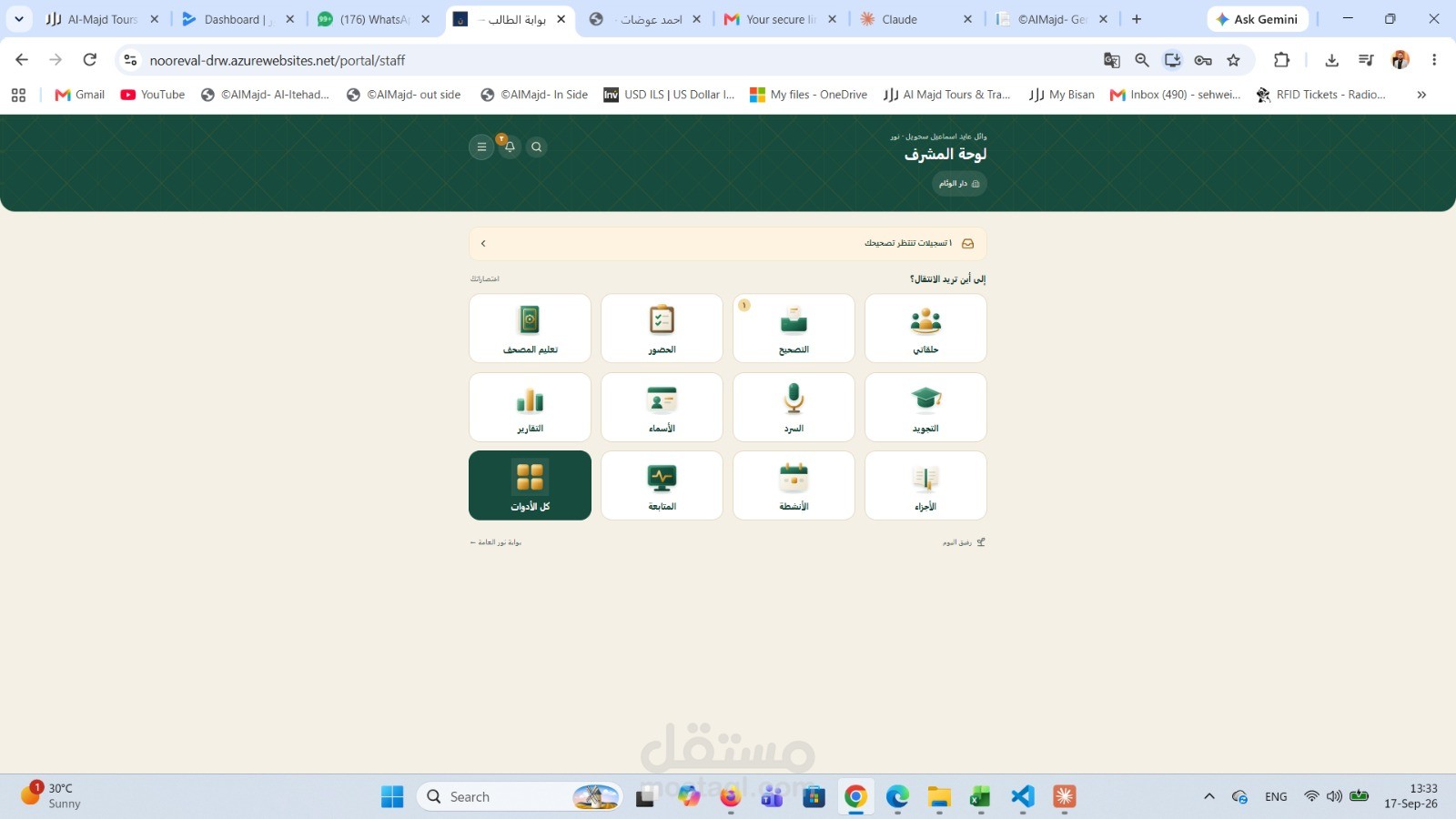The image size is (1456, 819).
Task: Switch to the Dashboard browser tab
Action: pyautogui.click(x=238, y=19)
